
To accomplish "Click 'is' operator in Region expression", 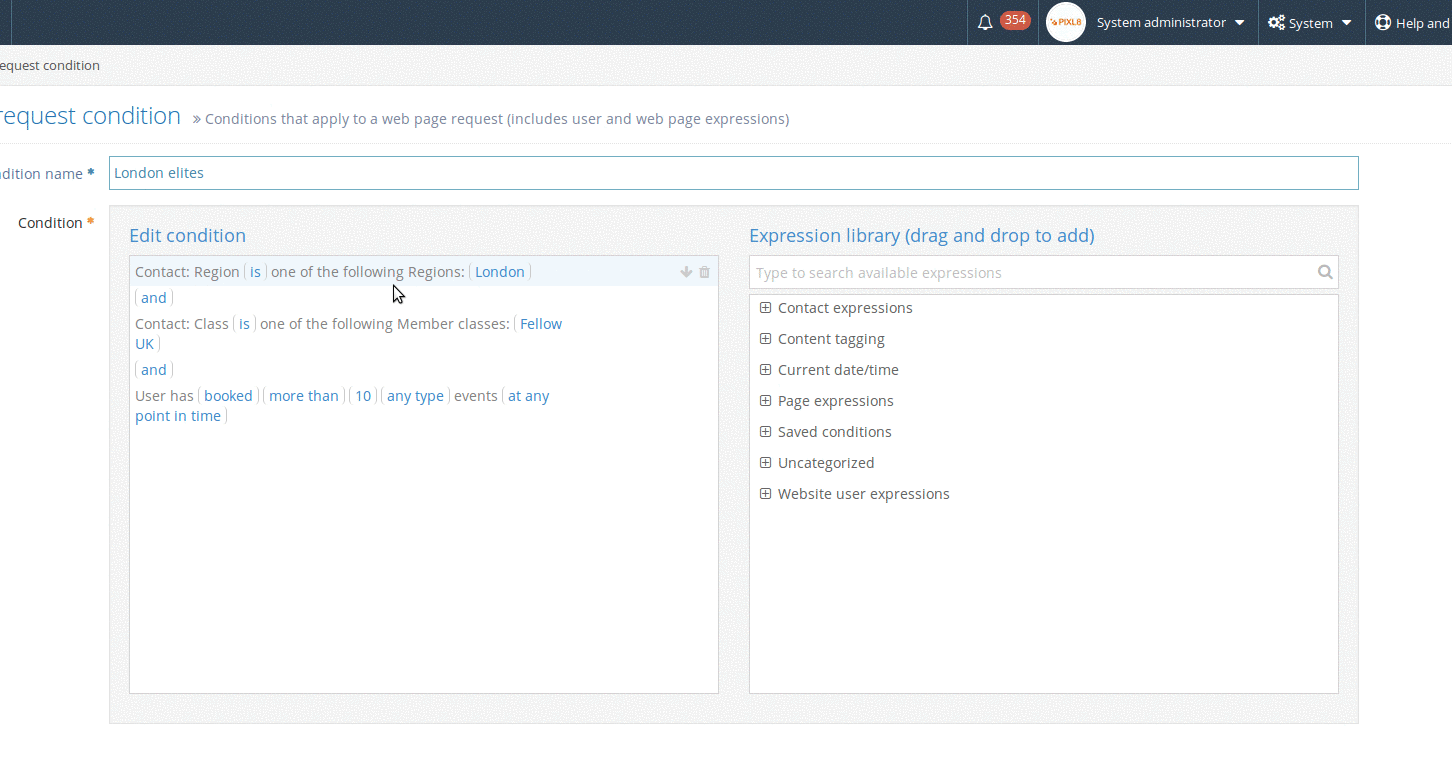I will pyautogui.click(x=255, y=272).
